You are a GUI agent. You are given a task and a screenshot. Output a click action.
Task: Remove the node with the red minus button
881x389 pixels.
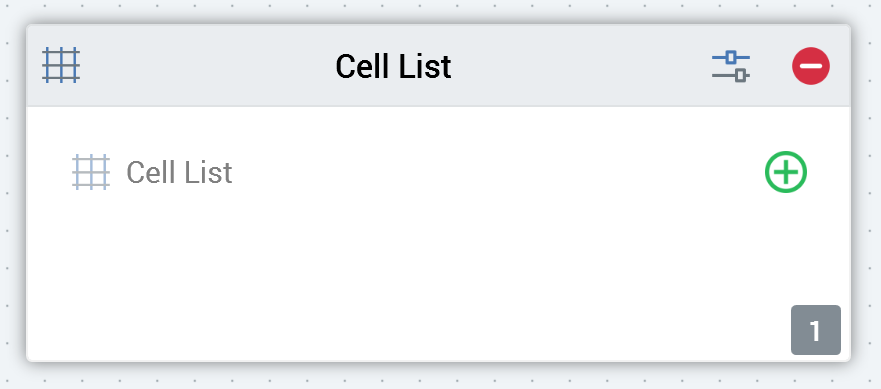811,66
